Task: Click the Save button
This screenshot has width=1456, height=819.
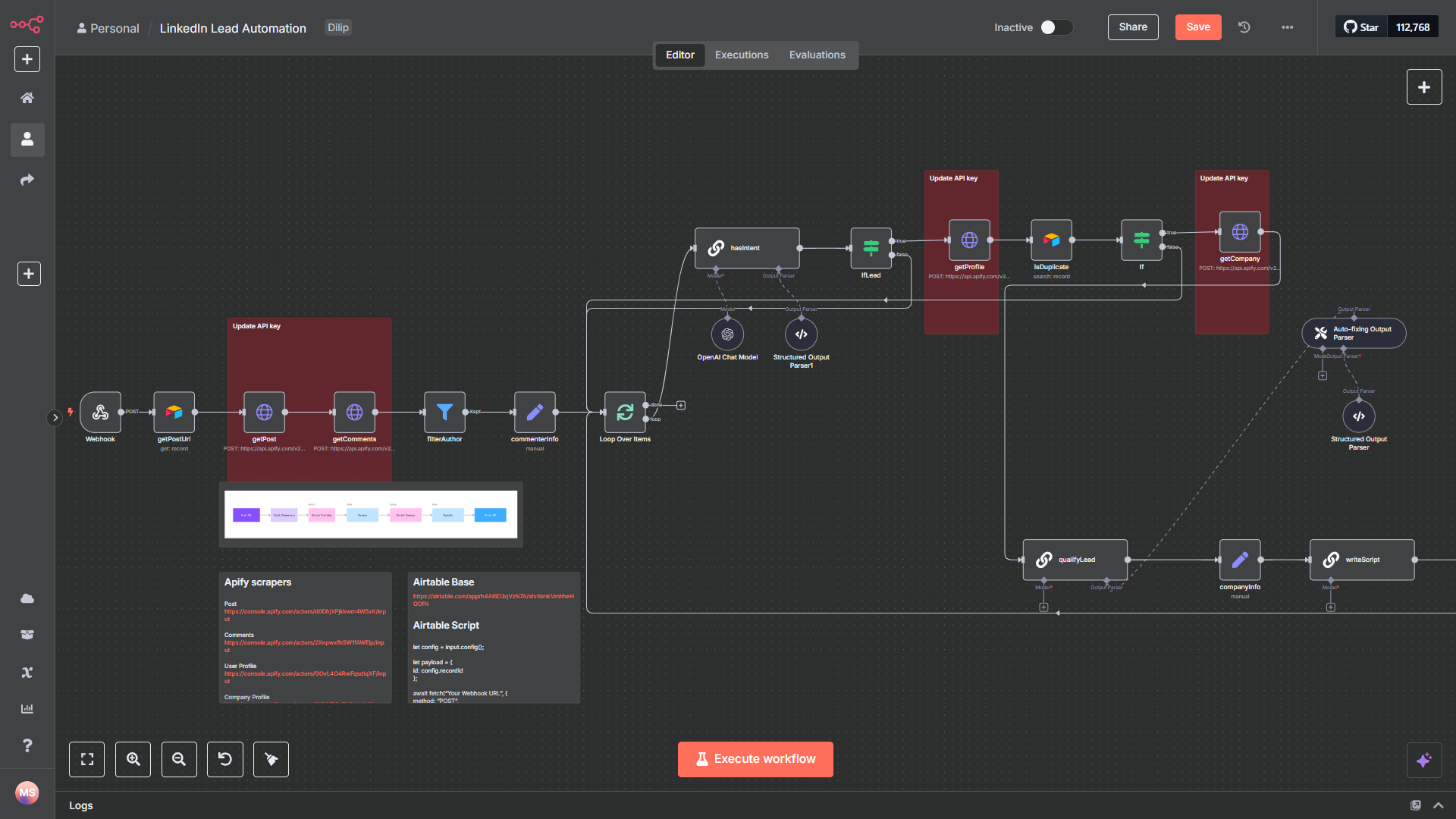Action: 1197,27
